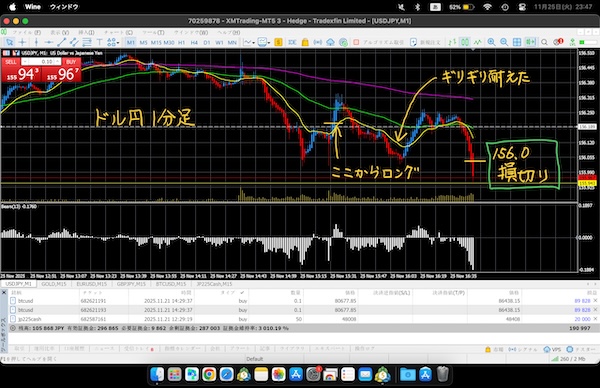Image resolution: width=600 pixels, height=388 pixels.
Task: Select the trendline drawing tool
Action: pos(61,42)
